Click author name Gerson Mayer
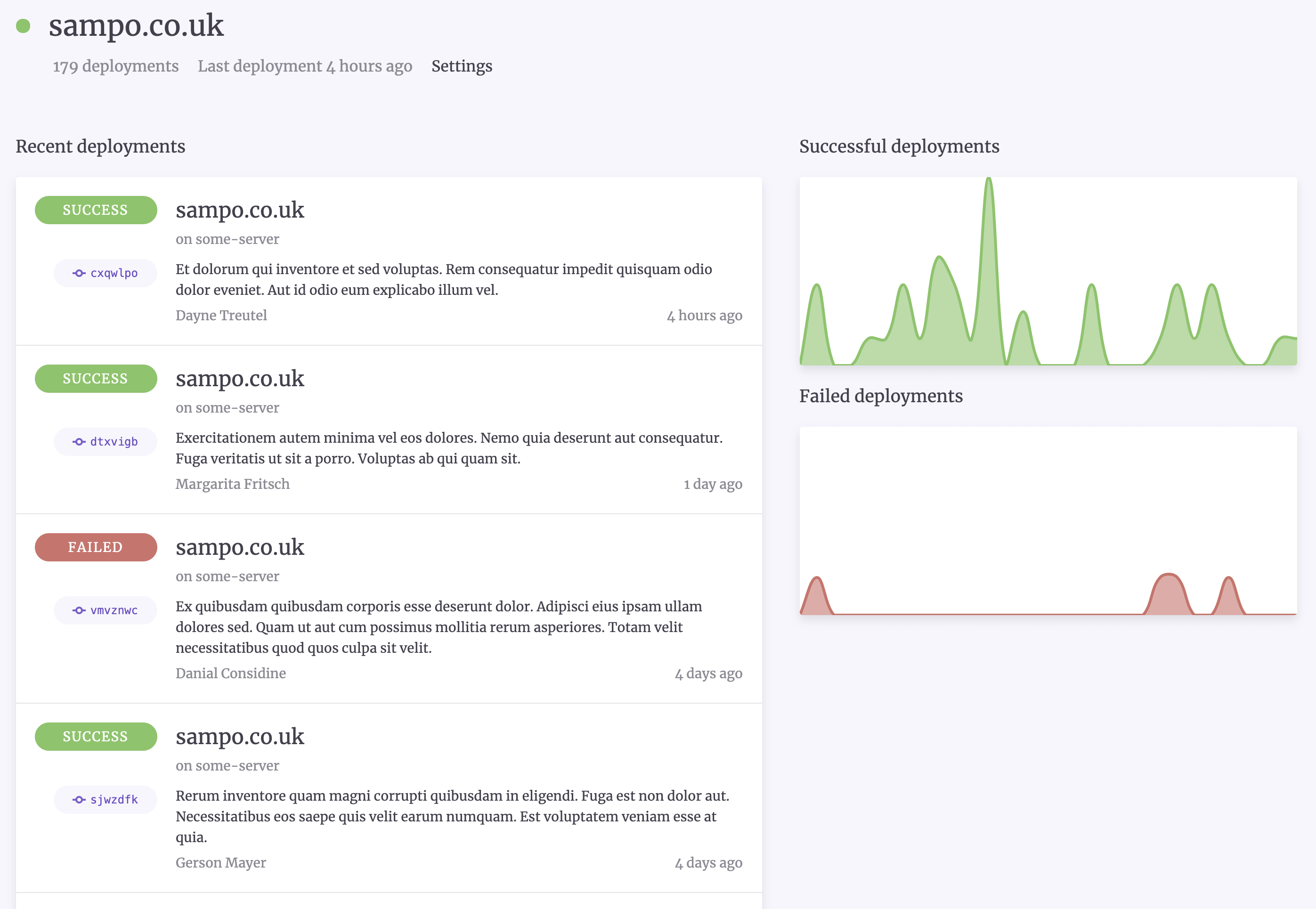The height and width of the screenshot is (909, 1316). [220, 863]
